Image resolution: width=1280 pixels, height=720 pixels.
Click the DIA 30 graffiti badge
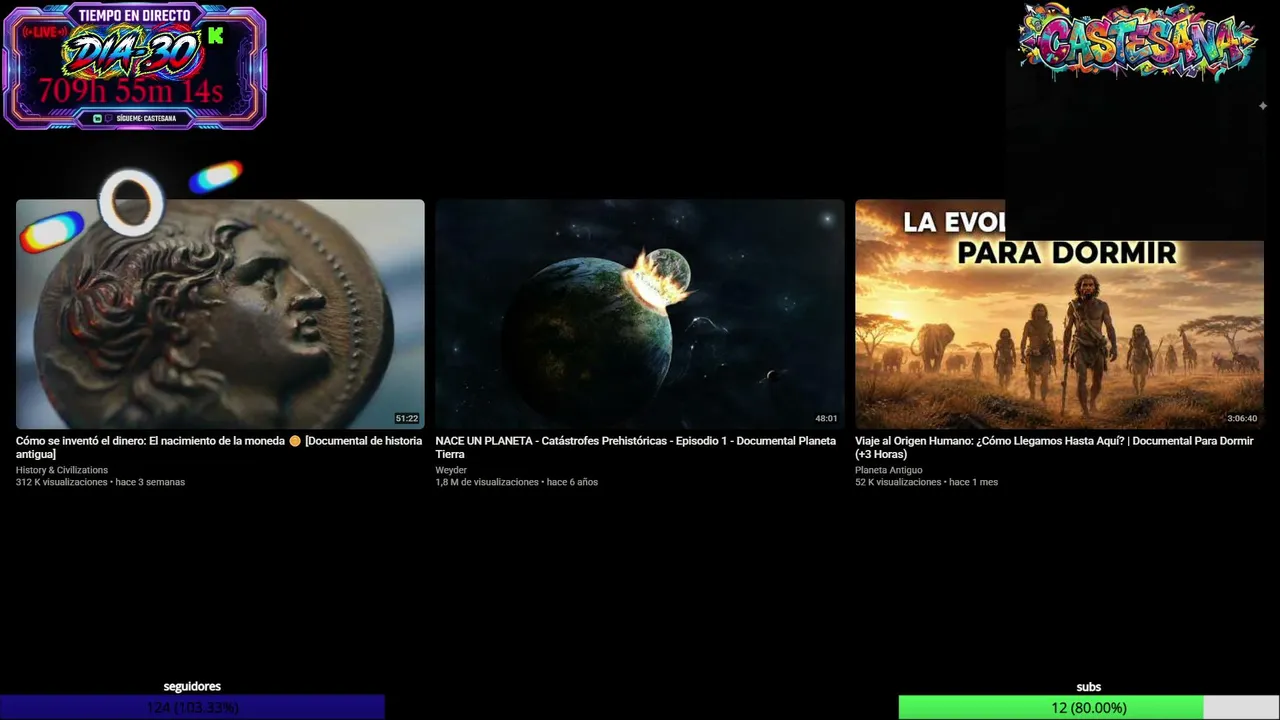(131, 53)
